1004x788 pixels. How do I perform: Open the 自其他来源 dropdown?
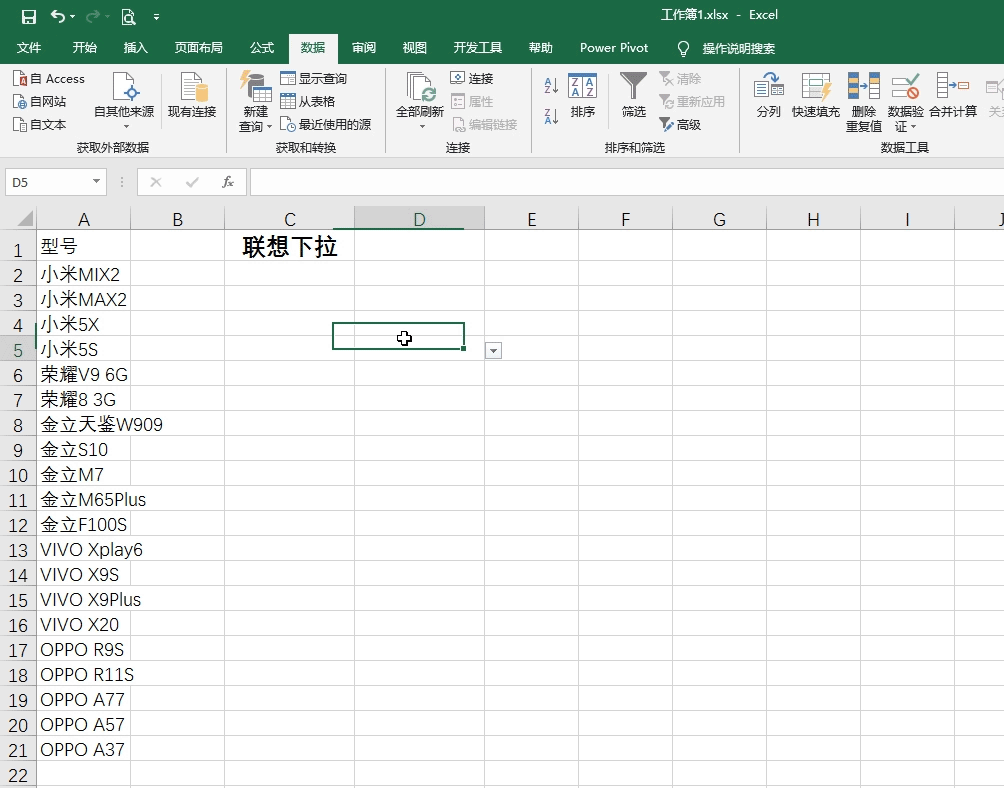[124, 101]
